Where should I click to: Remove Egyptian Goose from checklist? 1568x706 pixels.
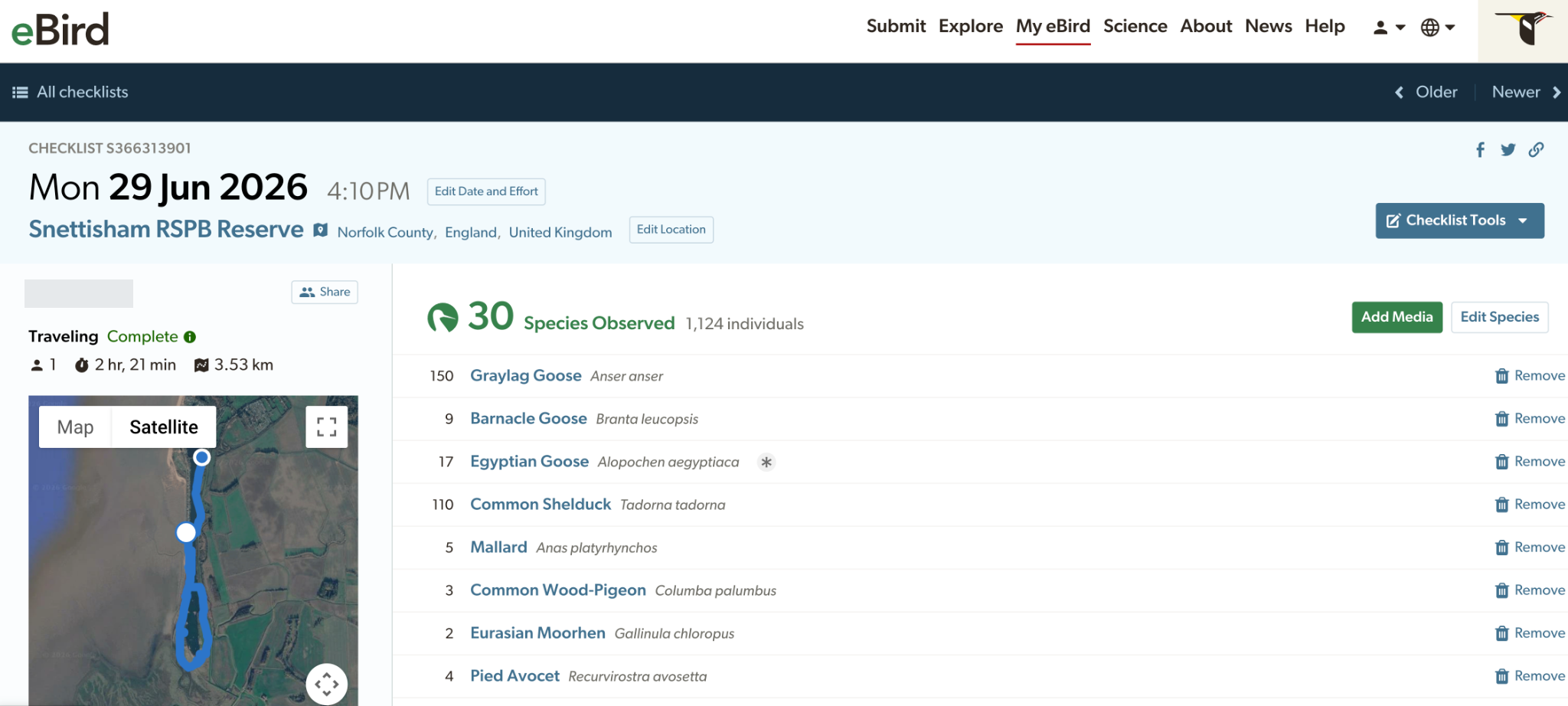tap(1530, 462)
